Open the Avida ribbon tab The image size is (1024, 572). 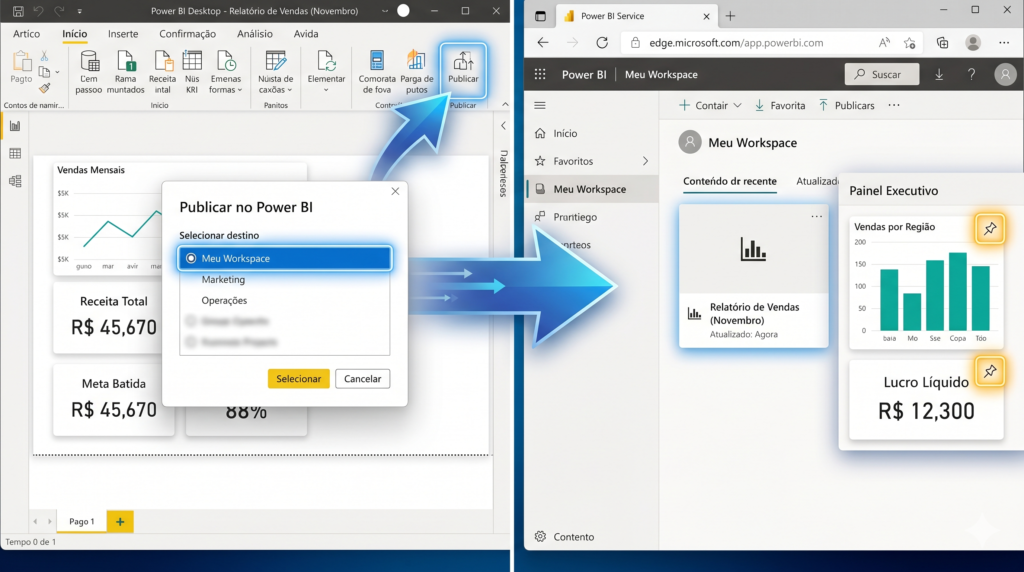(306, 34)
